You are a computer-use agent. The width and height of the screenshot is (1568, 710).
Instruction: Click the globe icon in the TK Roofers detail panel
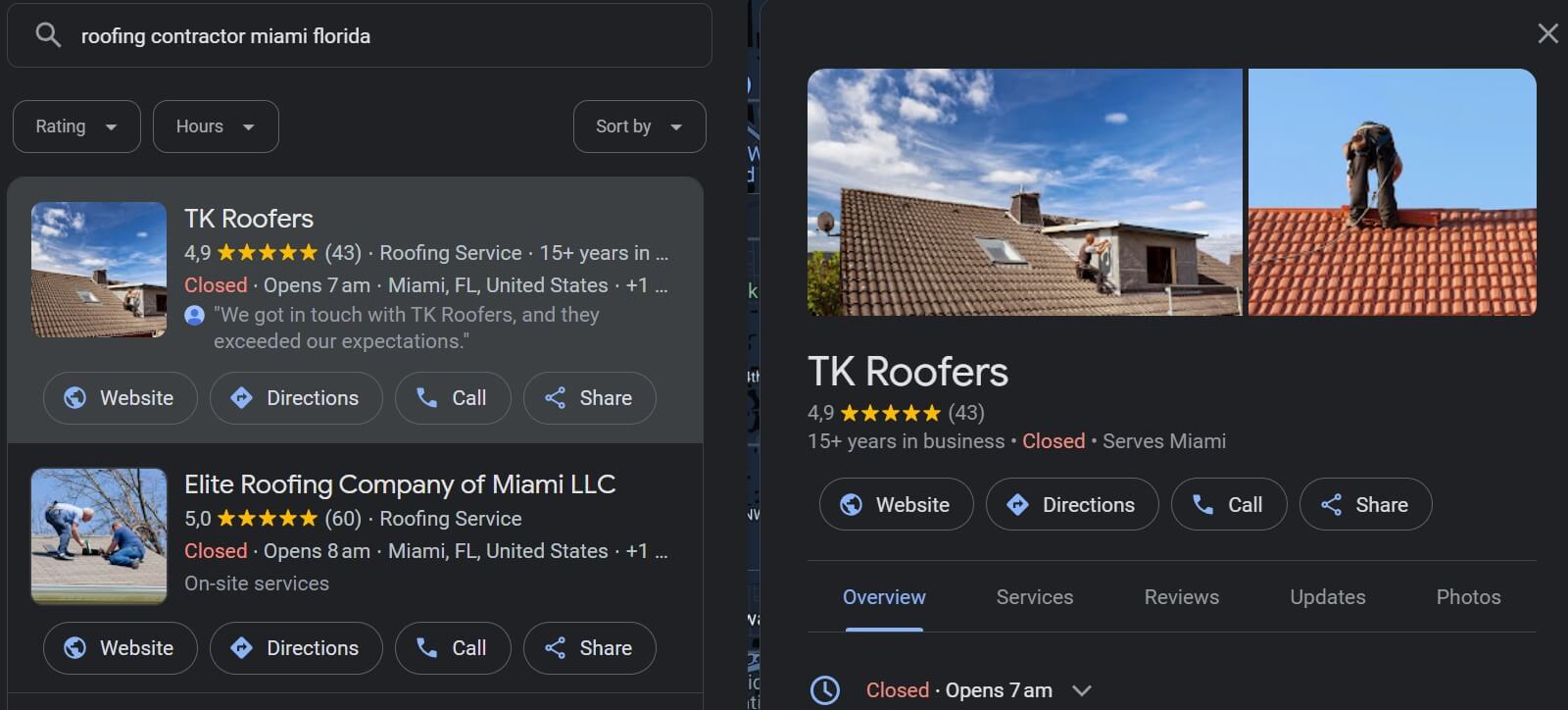(851, 504)
